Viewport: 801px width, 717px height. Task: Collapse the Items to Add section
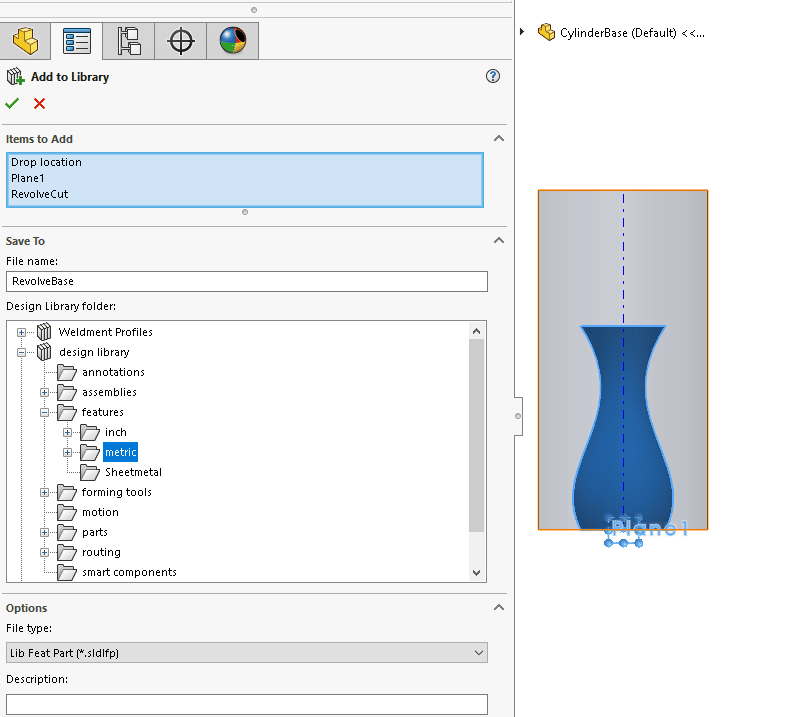pyautogui.click(x=498, y=138)
